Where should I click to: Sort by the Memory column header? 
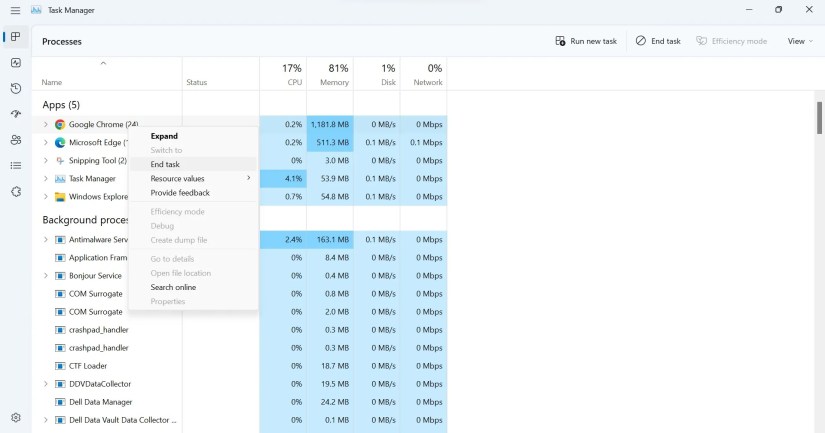click(x=330, y=74)
